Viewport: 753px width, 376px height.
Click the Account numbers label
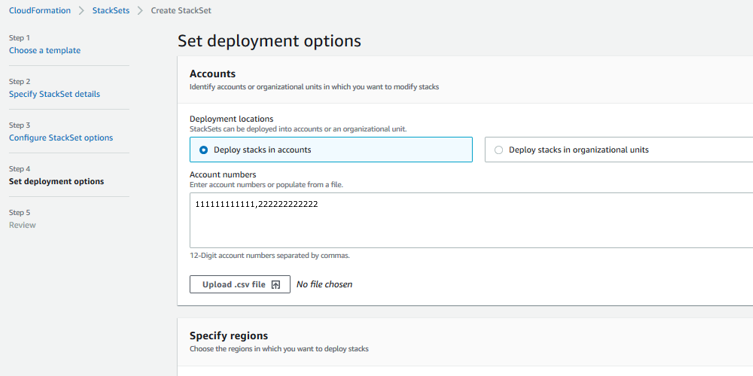tap(223, 174)
